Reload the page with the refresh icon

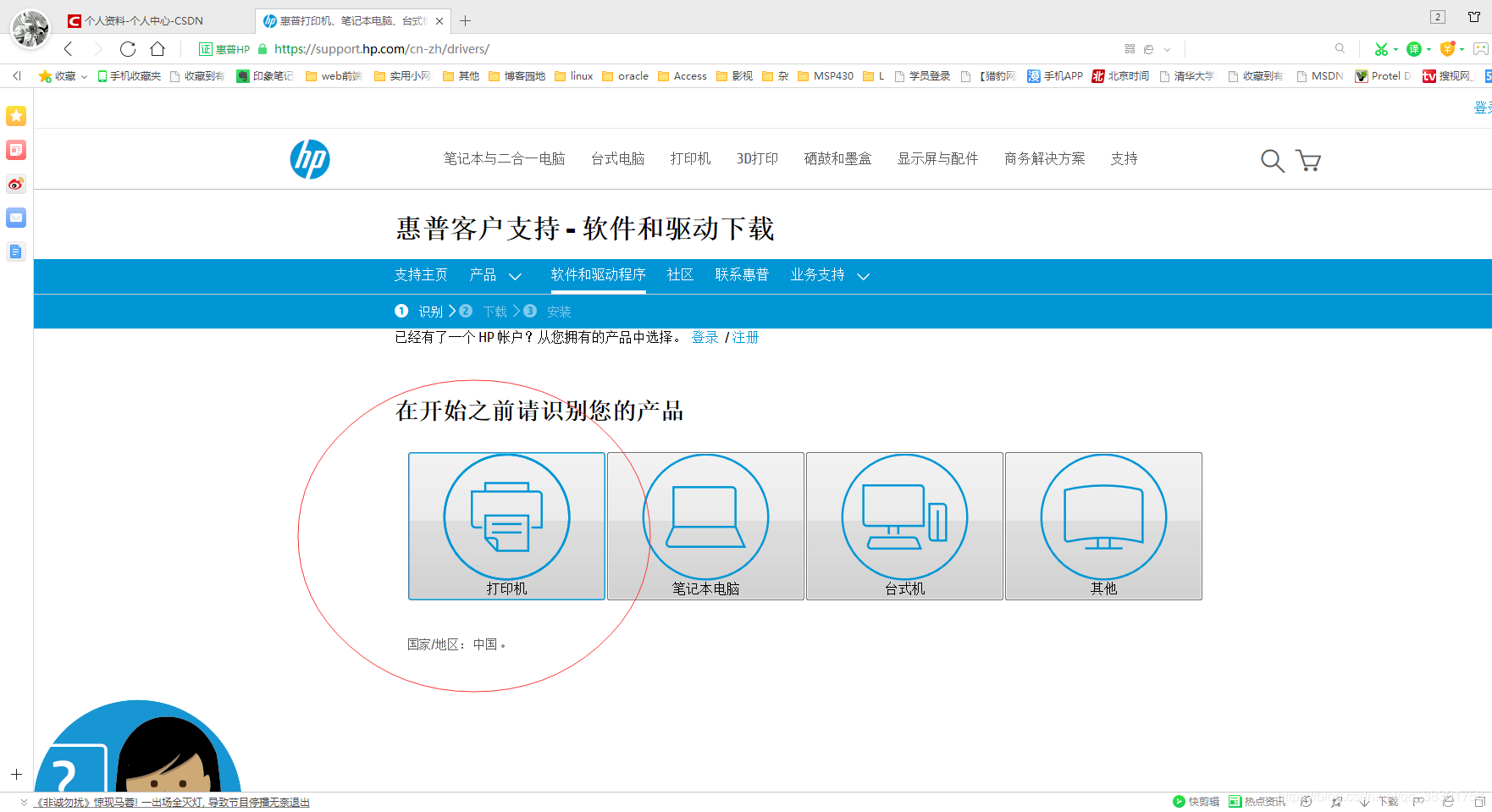[128, 49]
